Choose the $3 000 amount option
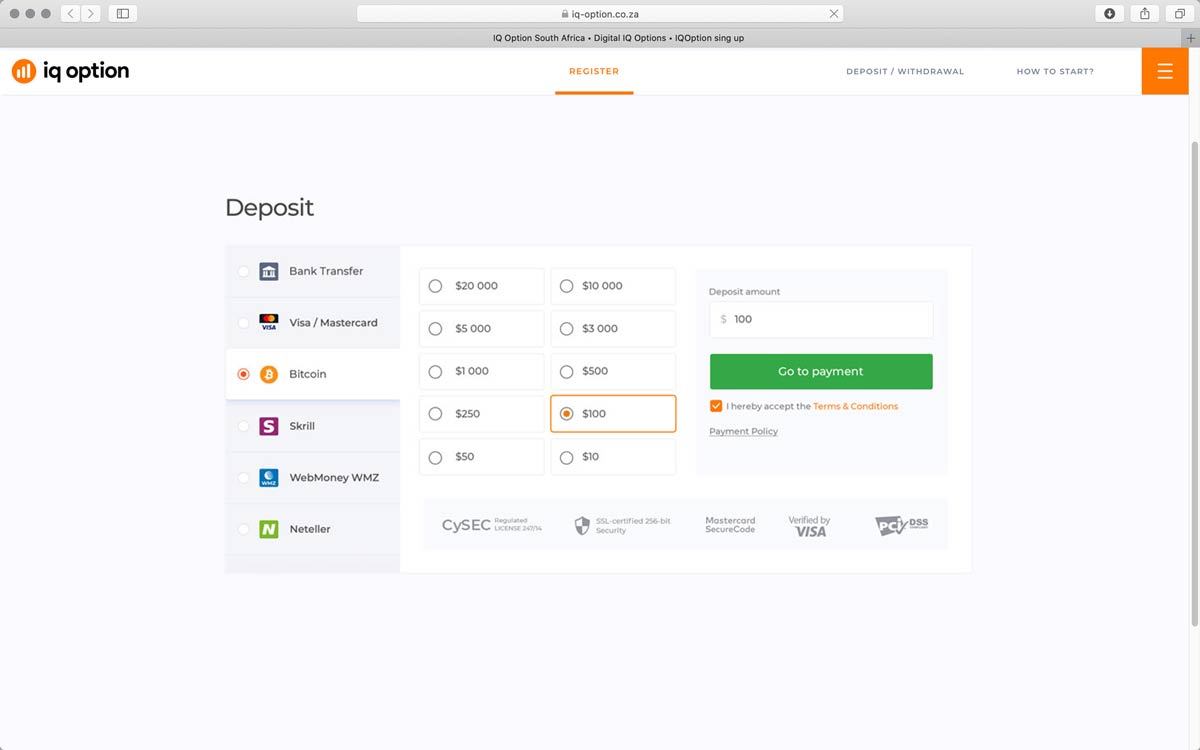 click(613, 328)
